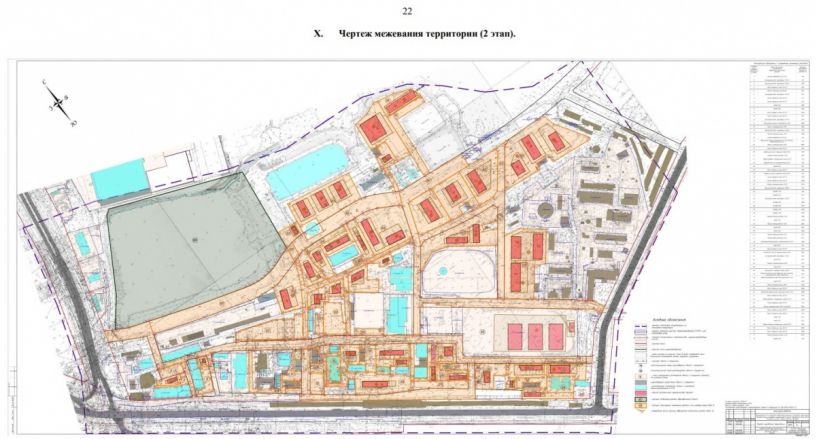Click the large cyan block at top center
This screenshot has width=816, height=439.
click(307, 168)
